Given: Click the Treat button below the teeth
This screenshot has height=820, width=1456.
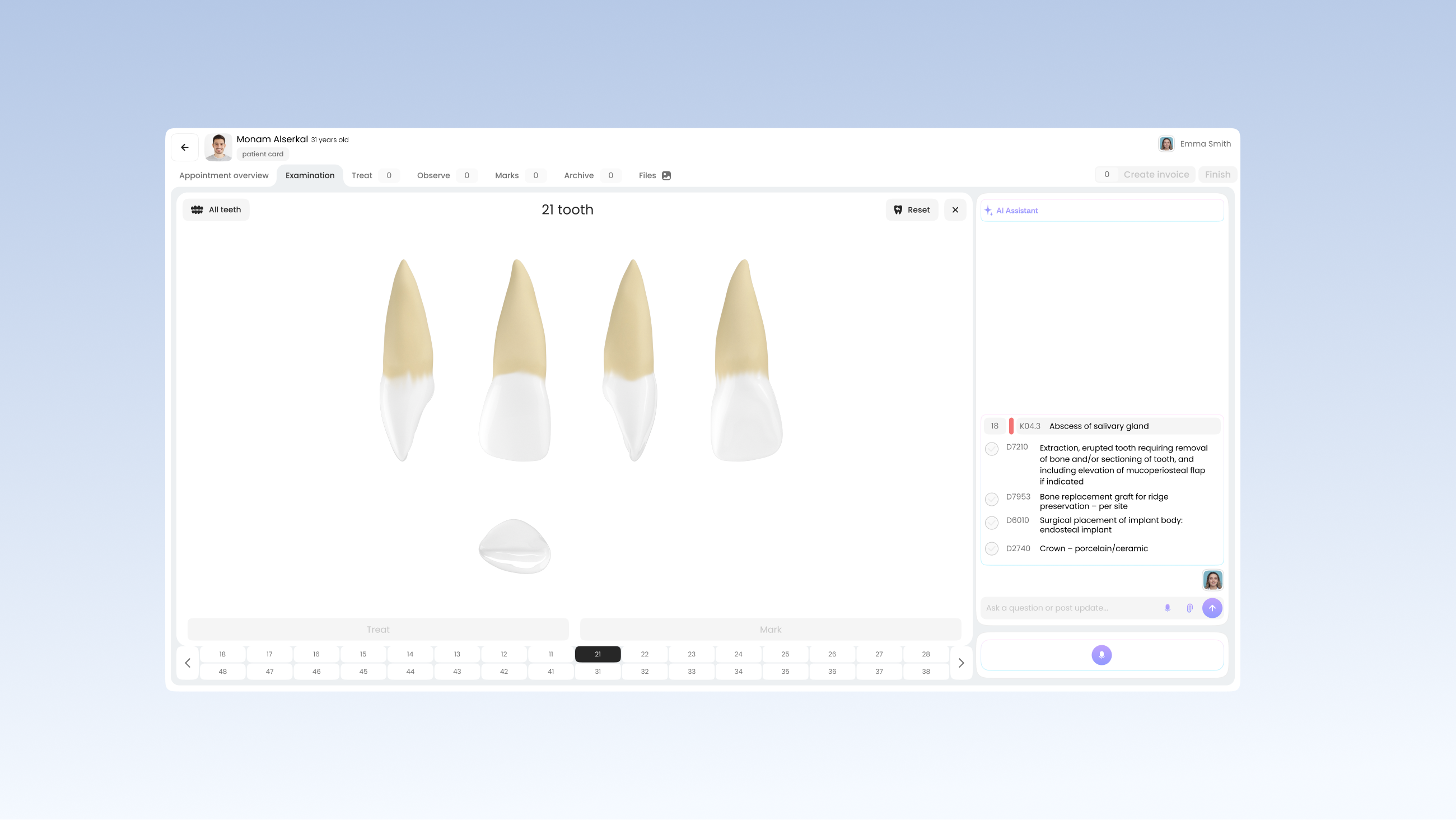Looking at the screenshot, I should [378, 630].
